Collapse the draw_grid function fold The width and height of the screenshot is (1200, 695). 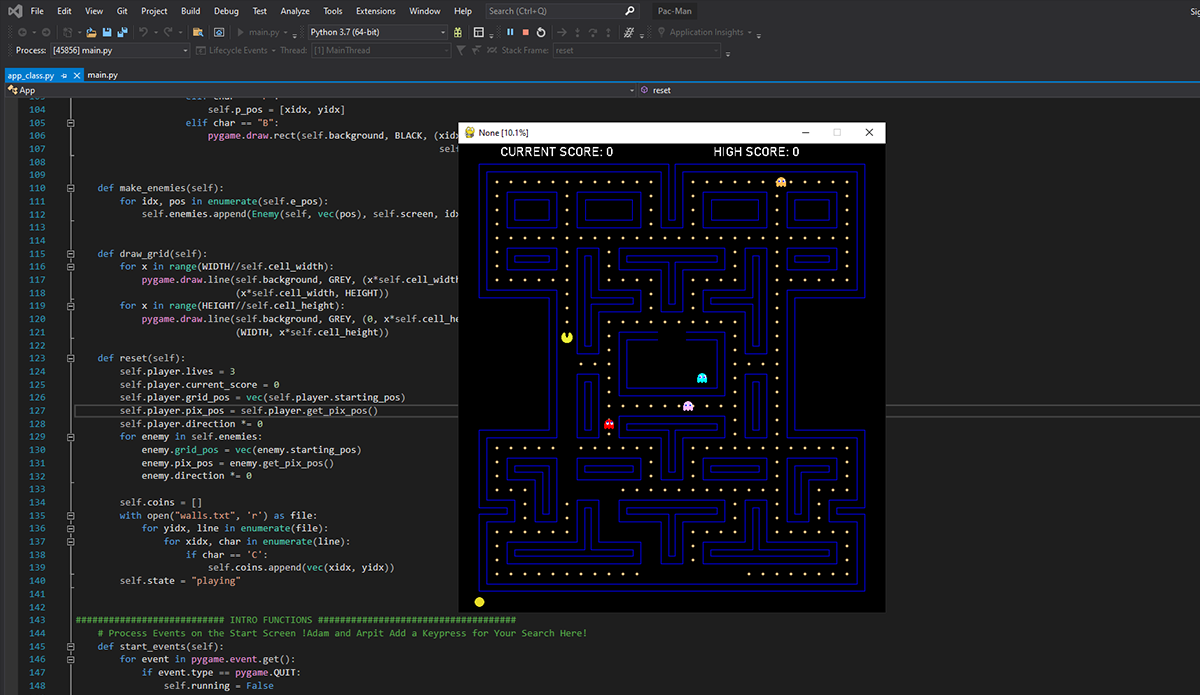tap(70, 254)
